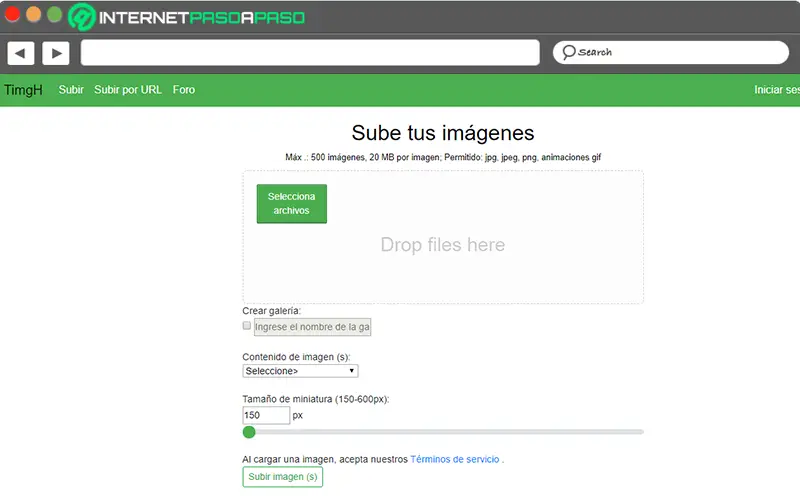Click the green maximize window dot
The width and height of the screenshot is (800, 500).
pyautogui.click(x=55, y=14)
